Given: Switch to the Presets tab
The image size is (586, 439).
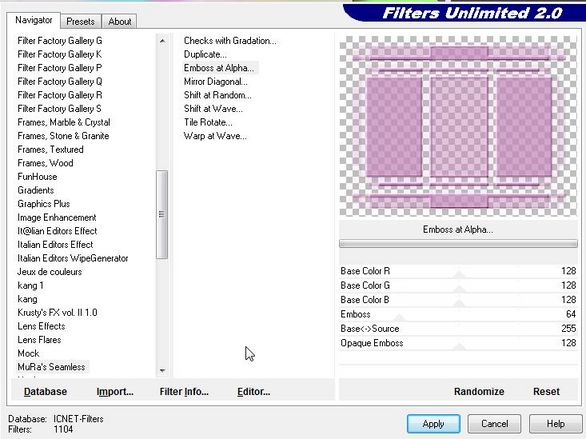Looking at the screenshot, I should pyautogui.click(x=80, y=22).
